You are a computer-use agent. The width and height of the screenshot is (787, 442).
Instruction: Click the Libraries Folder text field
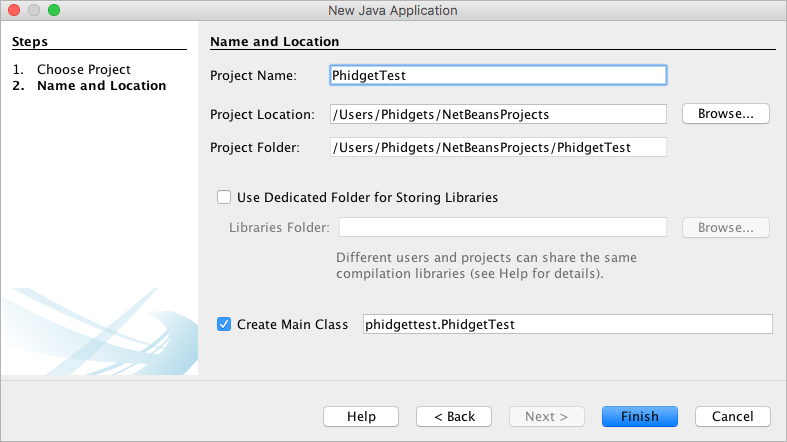(x=502, y=227)
